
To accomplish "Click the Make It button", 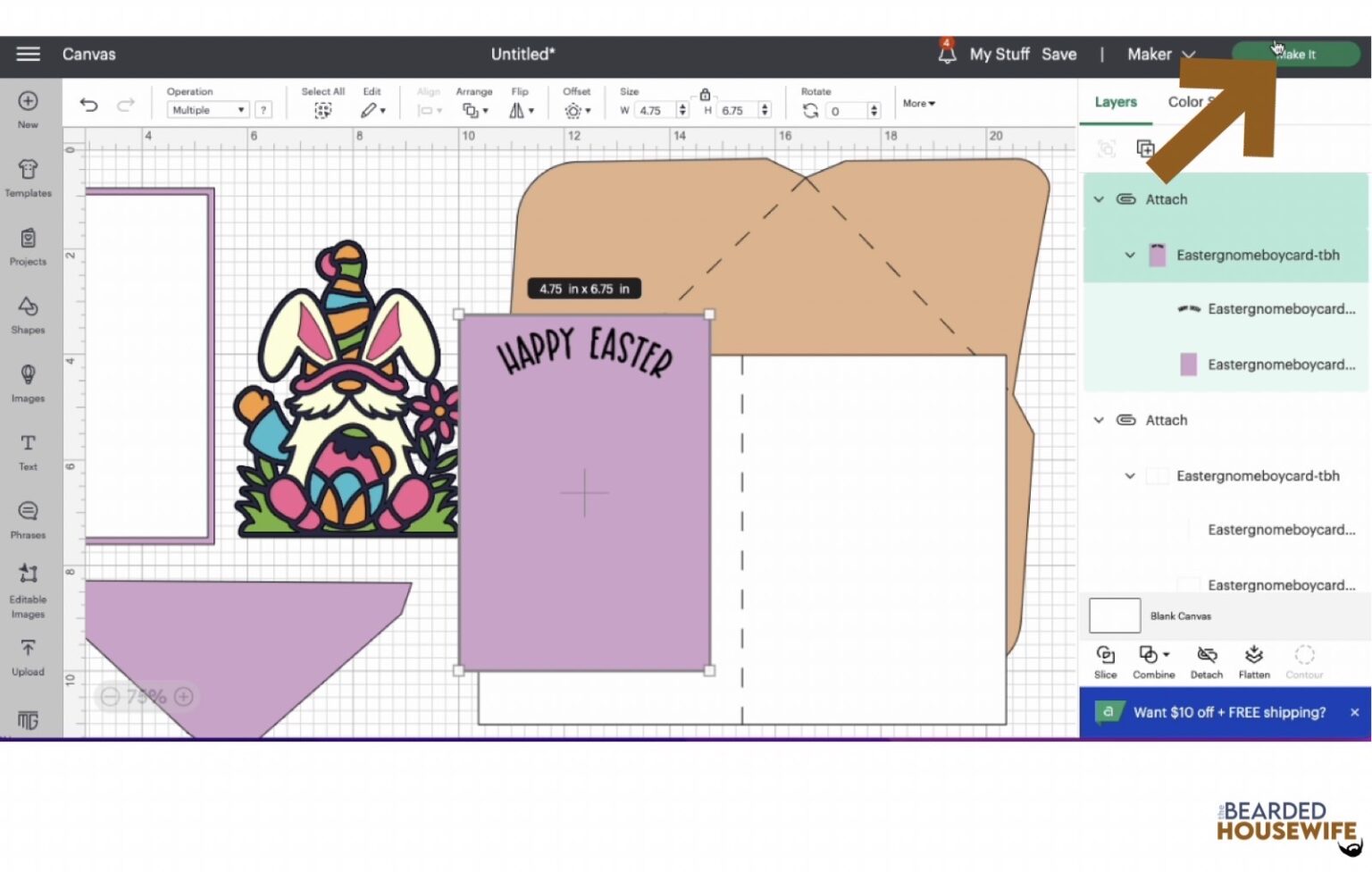I will pos(1297,54).
